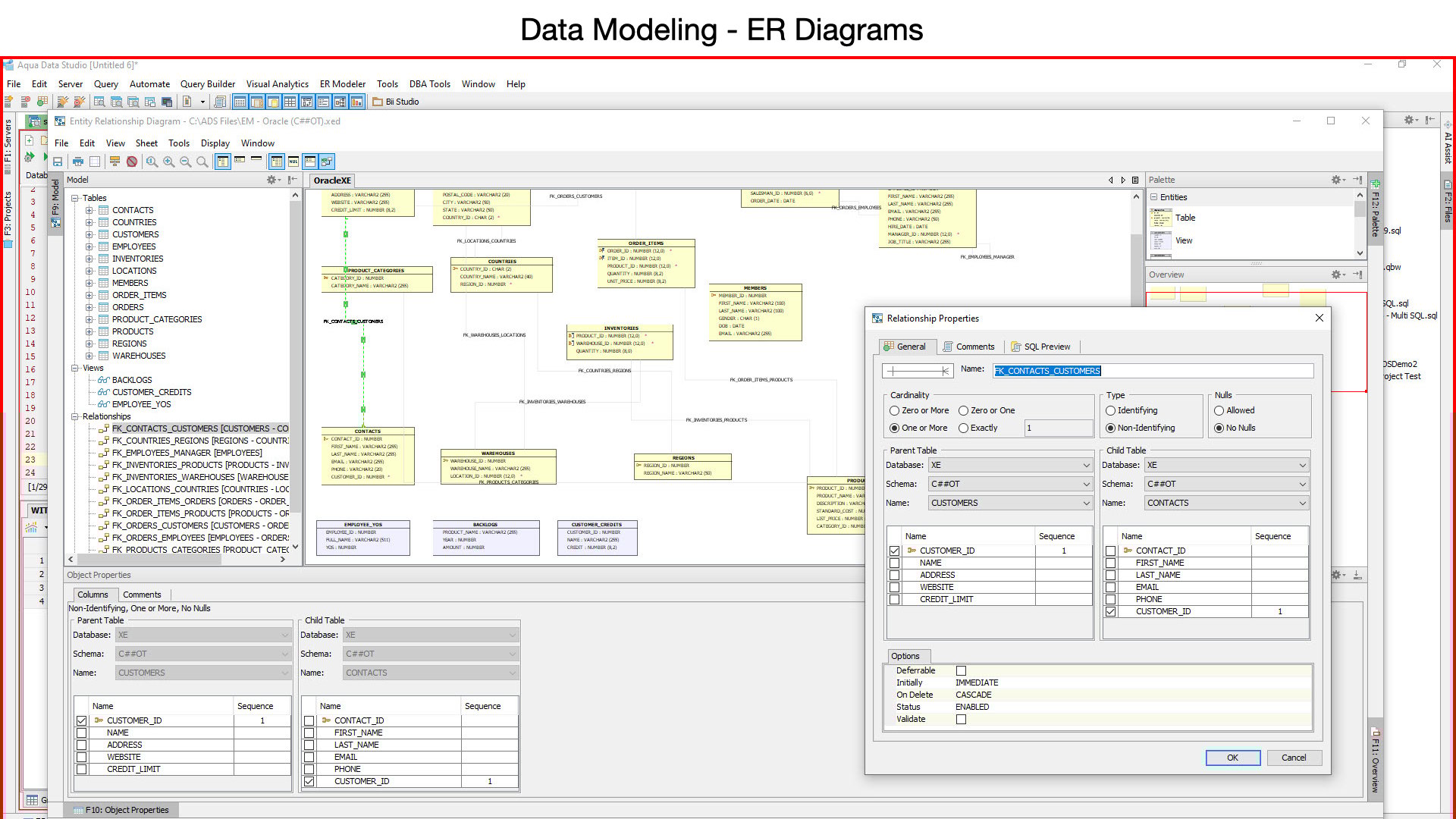
Task: Expand the CONTACTS table node in Model tree
Action: (89, 210)
